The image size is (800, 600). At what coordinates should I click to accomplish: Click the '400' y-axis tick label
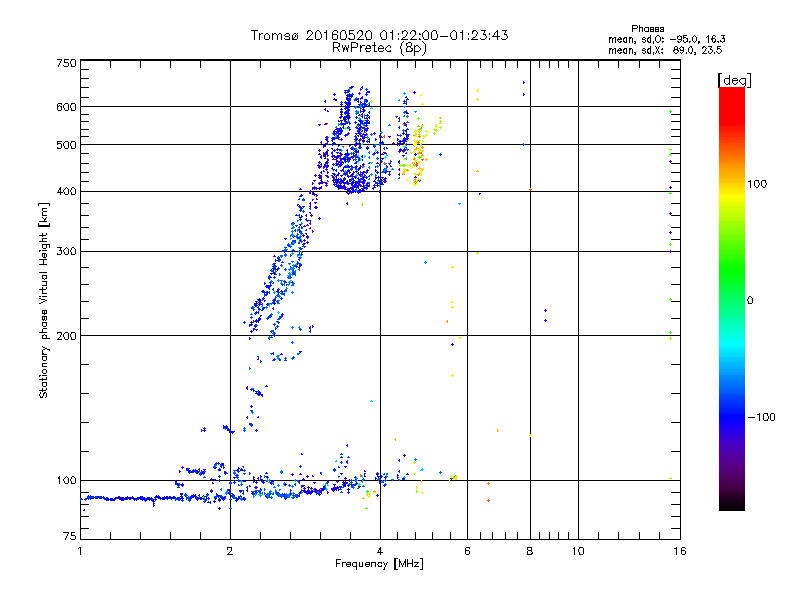[66, 192]
